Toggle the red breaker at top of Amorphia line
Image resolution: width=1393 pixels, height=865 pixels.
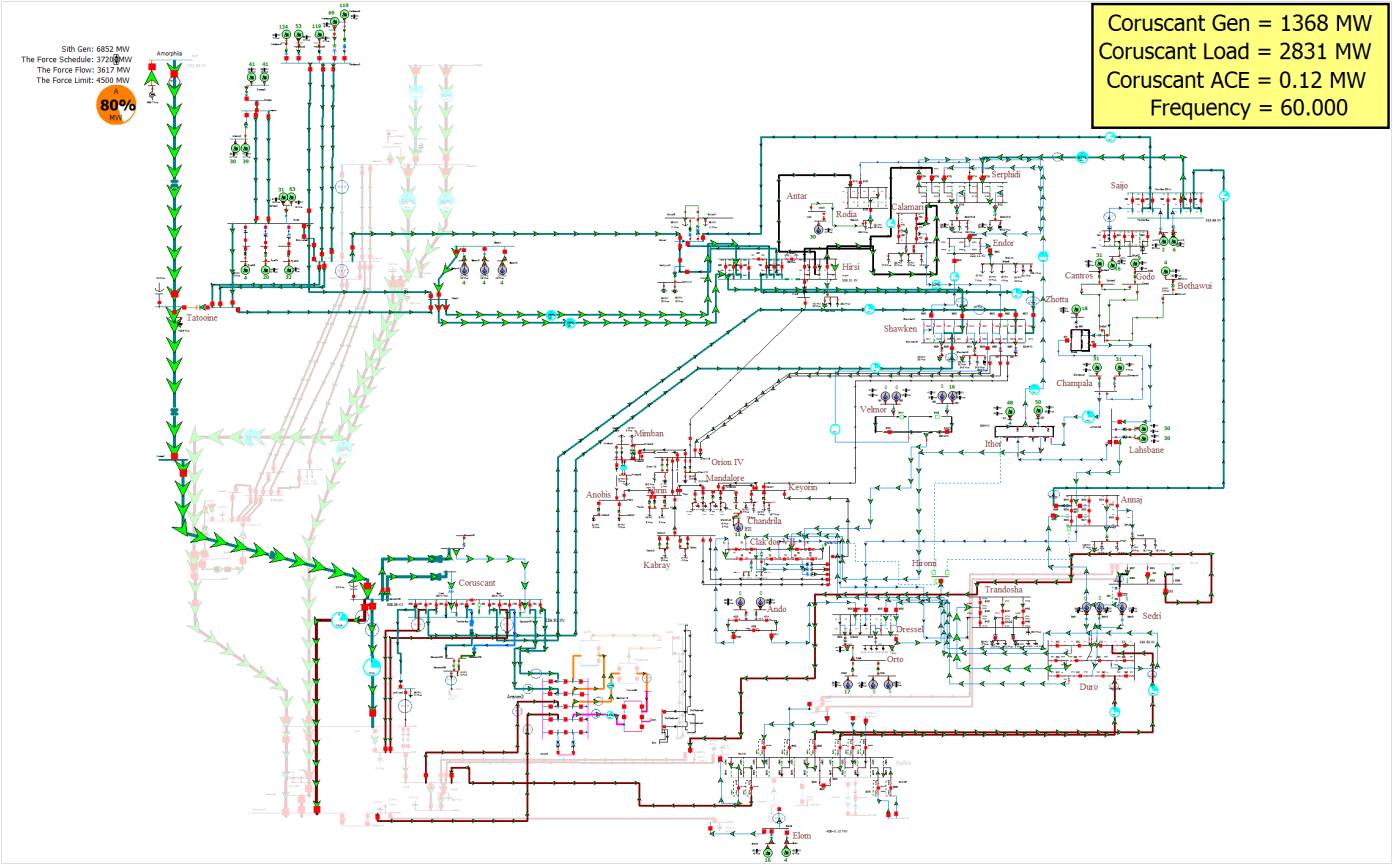point(173,74)
